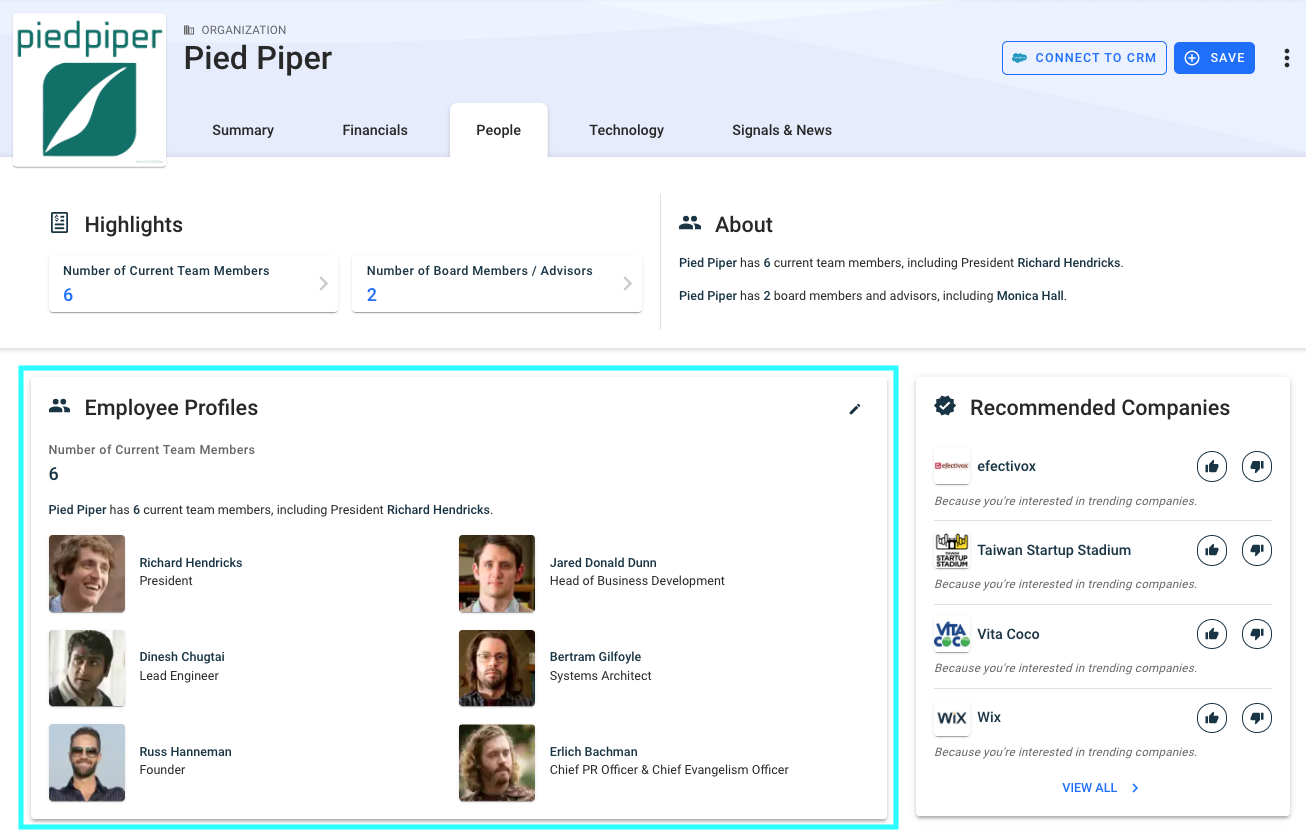The height and width of the screenshot is (831, 1306).
Task: Click Richard Hendricks link in Employee Profiles sentence
Action: pos(439,510)
